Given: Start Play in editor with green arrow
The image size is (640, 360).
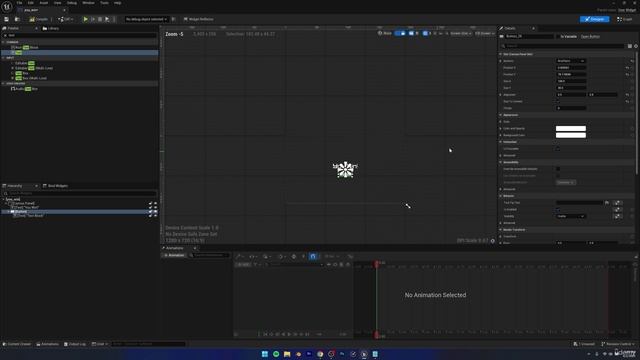Looking at the screenshot, I should click(85, 19).
